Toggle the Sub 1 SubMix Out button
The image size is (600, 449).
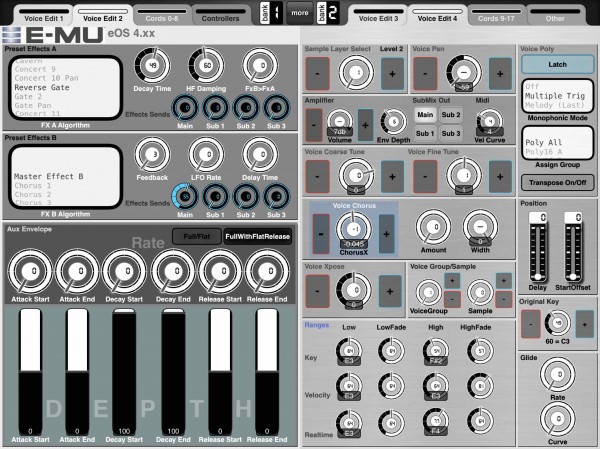pos(425,133)
